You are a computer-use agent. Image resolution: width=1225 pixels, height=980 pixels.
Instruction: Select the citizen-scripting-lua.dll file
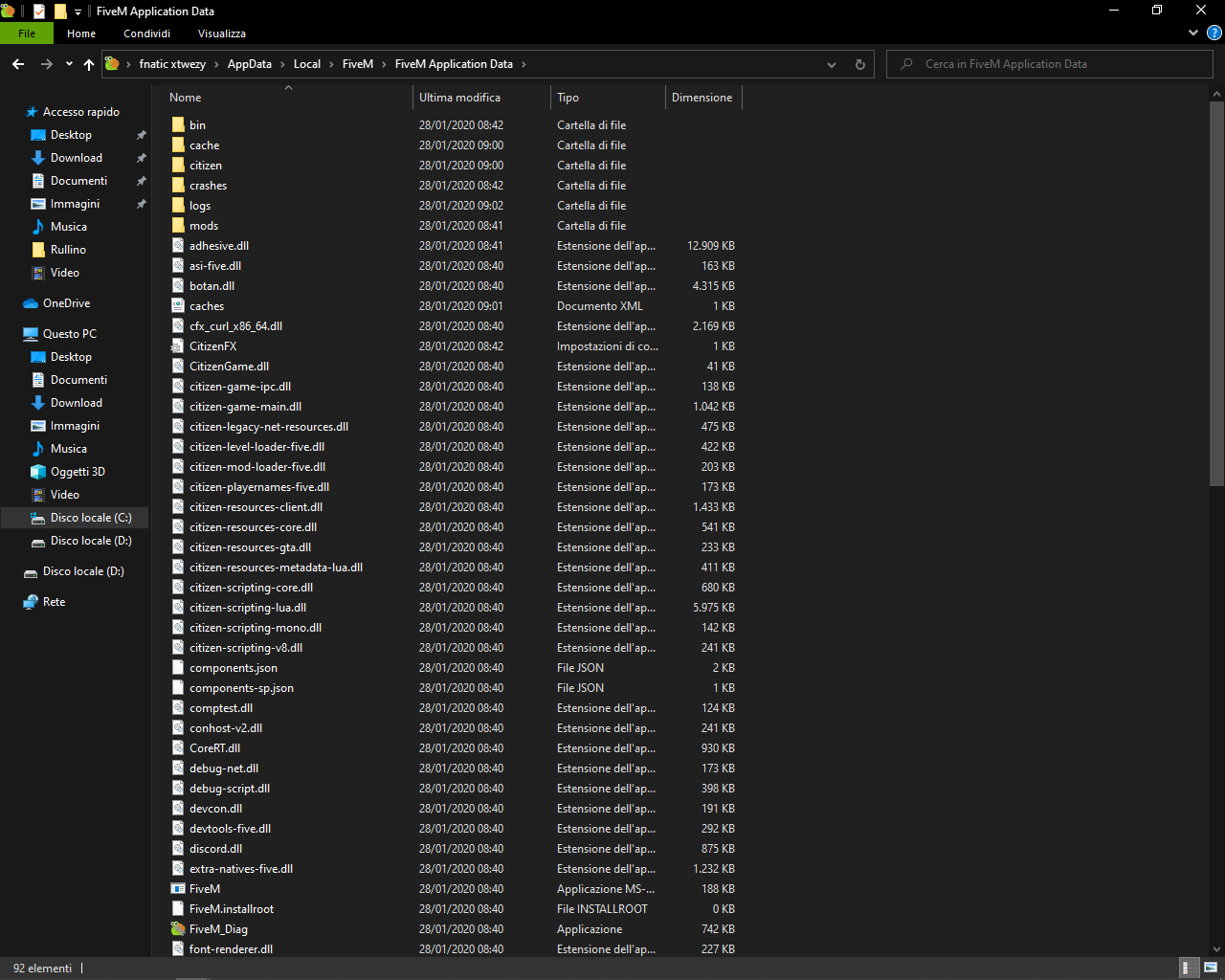point(248,608)
